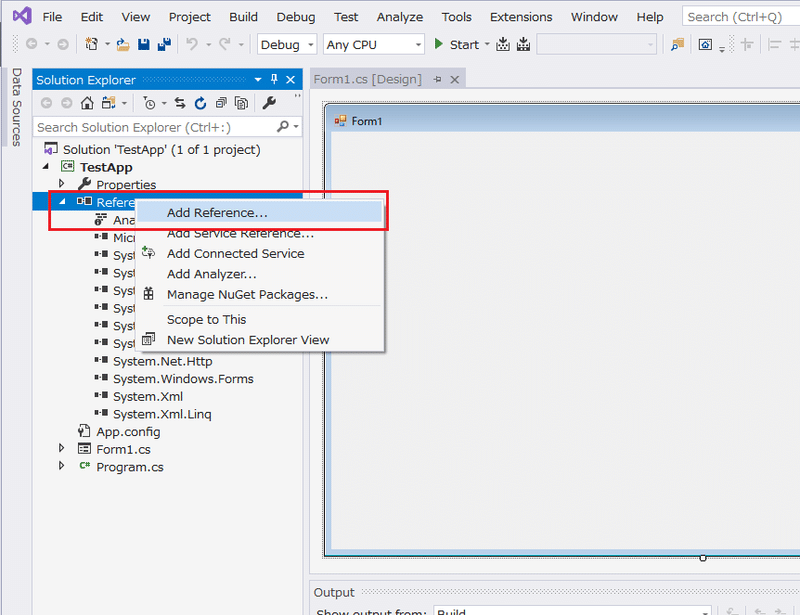The image size is (800, 615).
Task: Expand the Program.cs node
Action: (x=62, y=465)
